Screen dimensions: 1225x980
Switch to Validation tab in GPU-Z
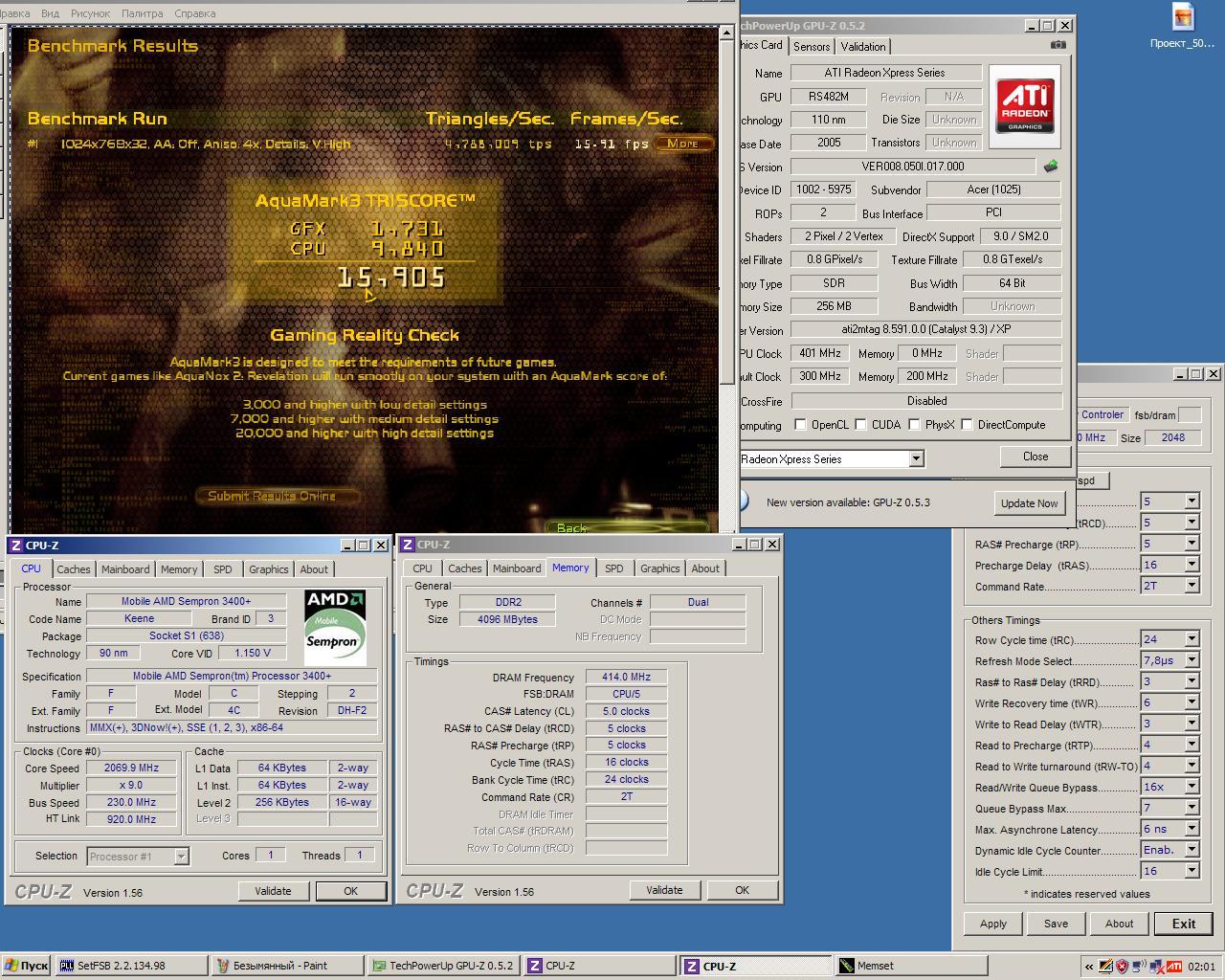tap(863, 46)
